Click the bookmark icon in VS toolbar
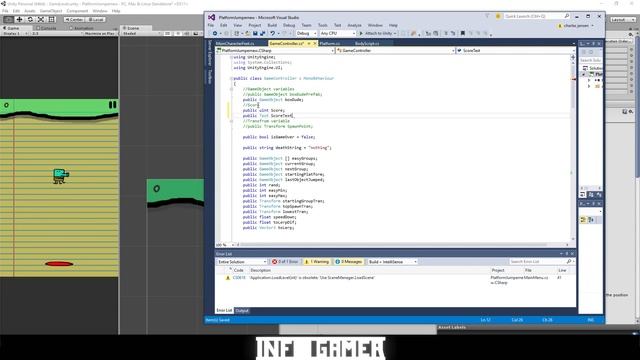 462,33
